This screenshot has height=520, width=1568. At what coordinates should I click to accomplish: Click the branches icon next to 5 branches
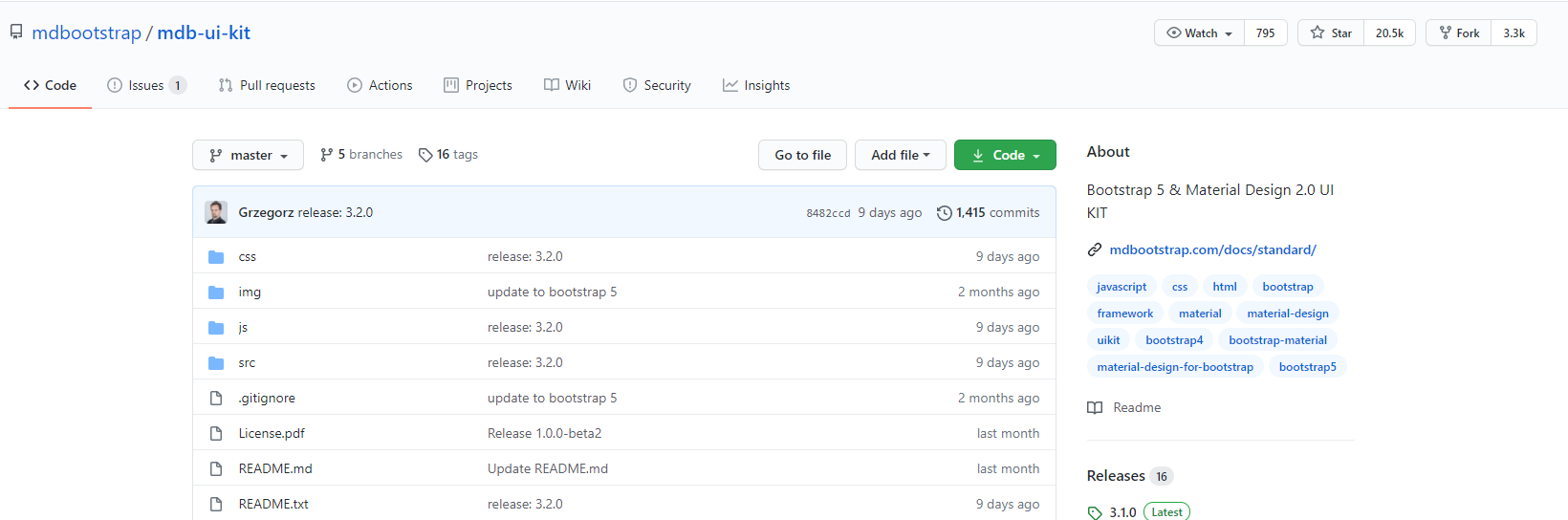327,155
